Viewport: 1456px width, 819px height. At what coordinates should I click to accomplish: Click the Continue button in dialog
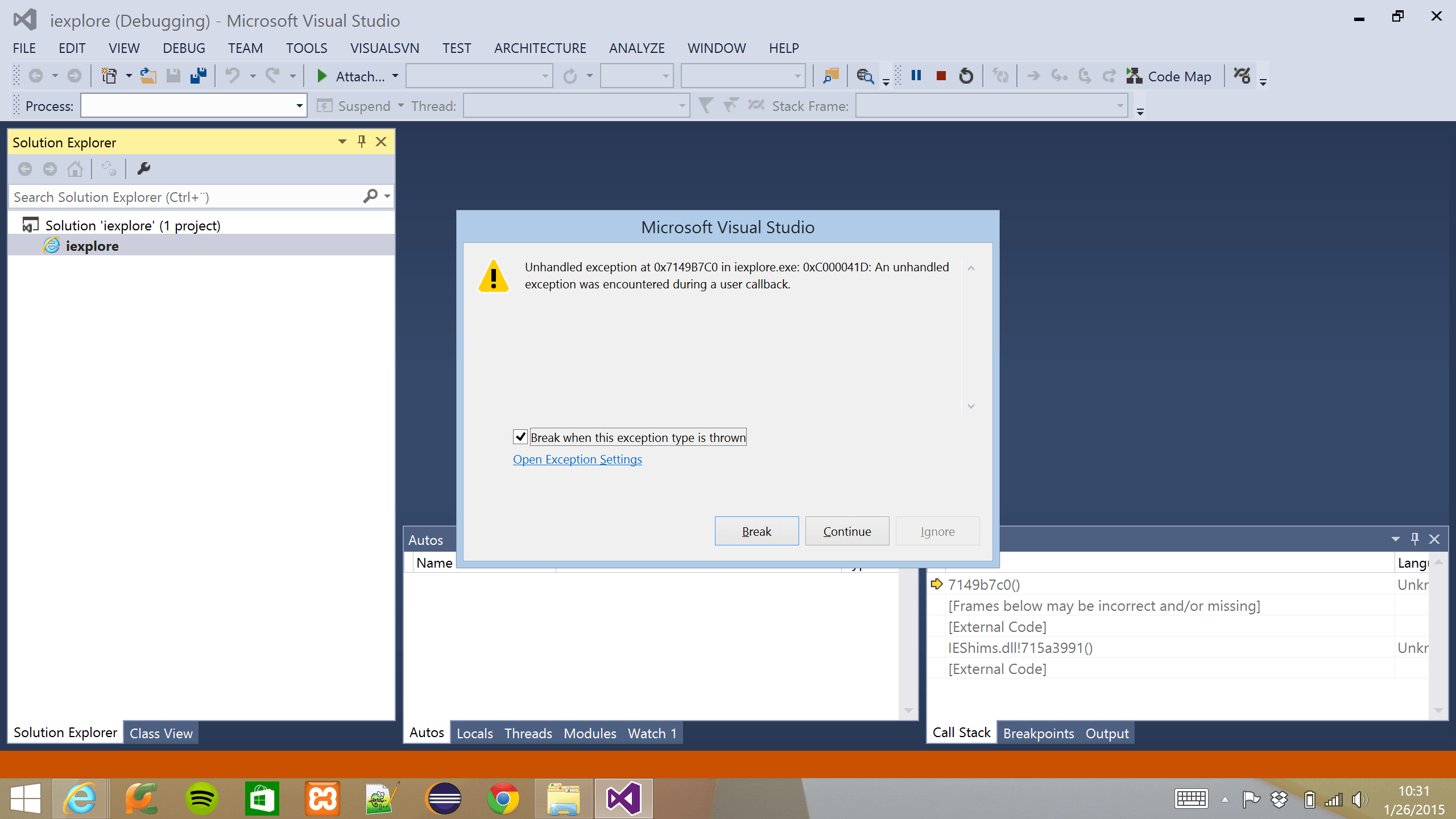(847, 531)
